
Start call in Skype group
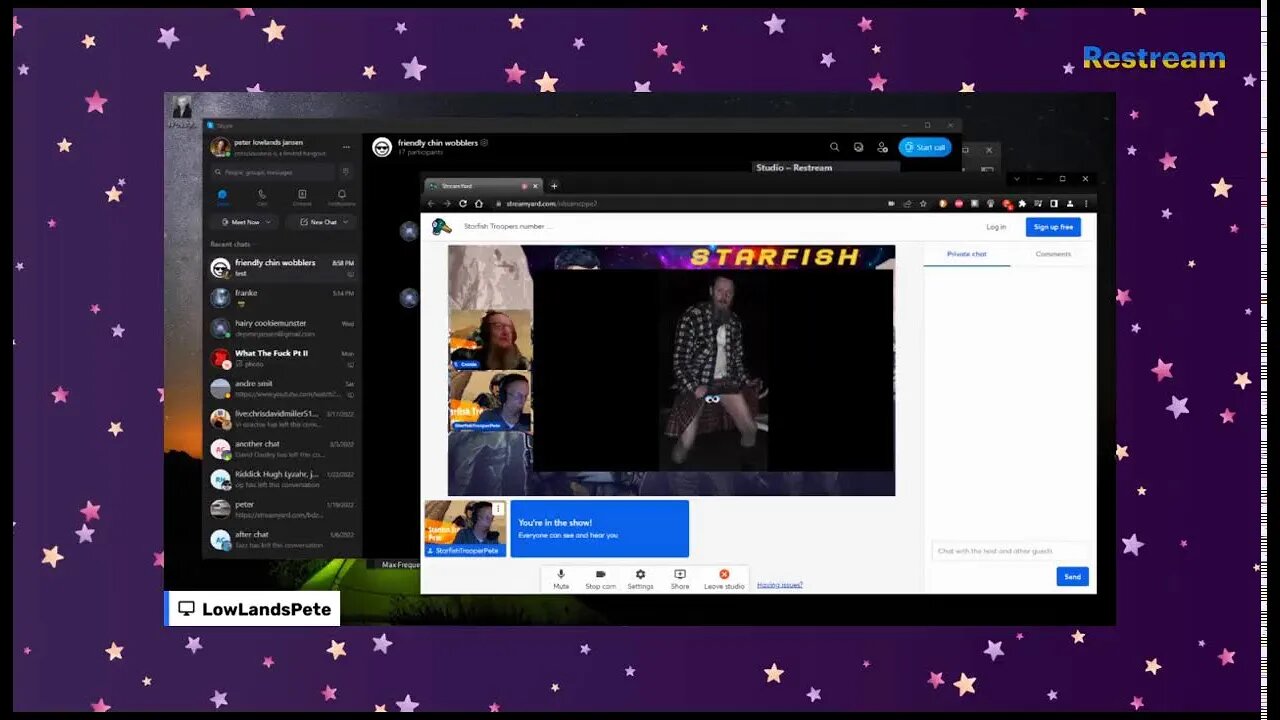(925, 147)
